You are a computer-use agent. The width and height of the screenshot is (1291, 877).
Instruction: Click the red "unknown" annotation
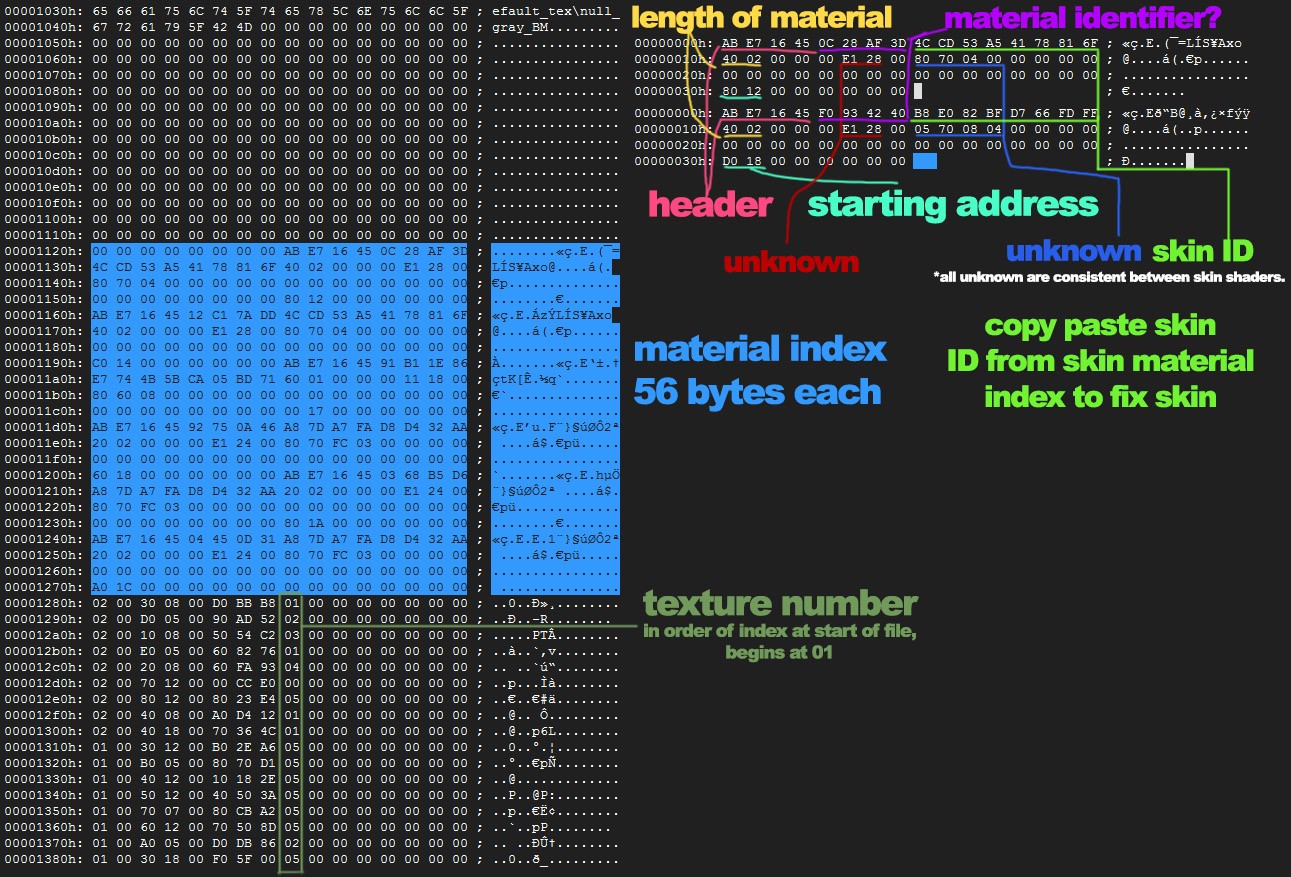pos(790,262)
